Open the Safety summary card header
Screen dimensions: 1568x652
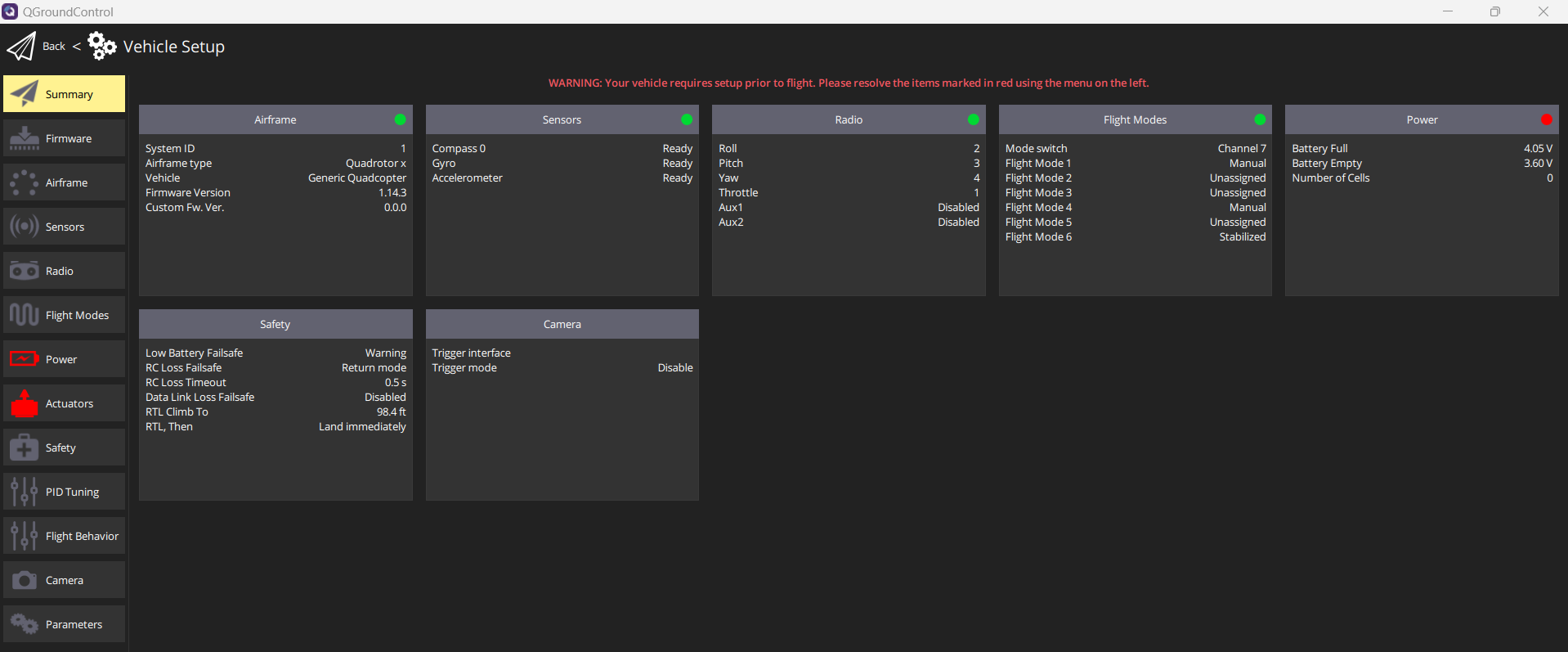276,324
